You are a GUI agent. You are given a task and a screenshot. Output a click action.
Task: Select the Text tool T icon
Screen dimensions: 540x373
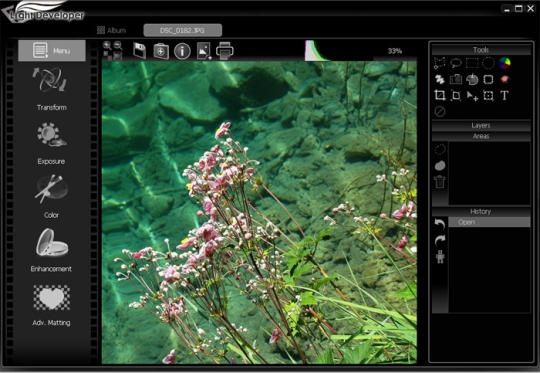[x=504, y=95]
